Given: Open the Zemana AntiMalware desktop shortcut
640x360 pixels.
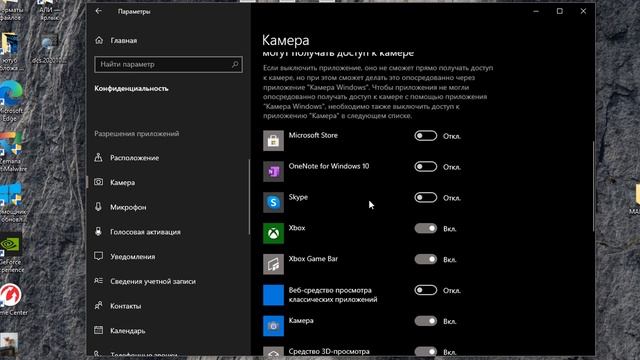Looking at the screenshot, I should coord(12,152).
